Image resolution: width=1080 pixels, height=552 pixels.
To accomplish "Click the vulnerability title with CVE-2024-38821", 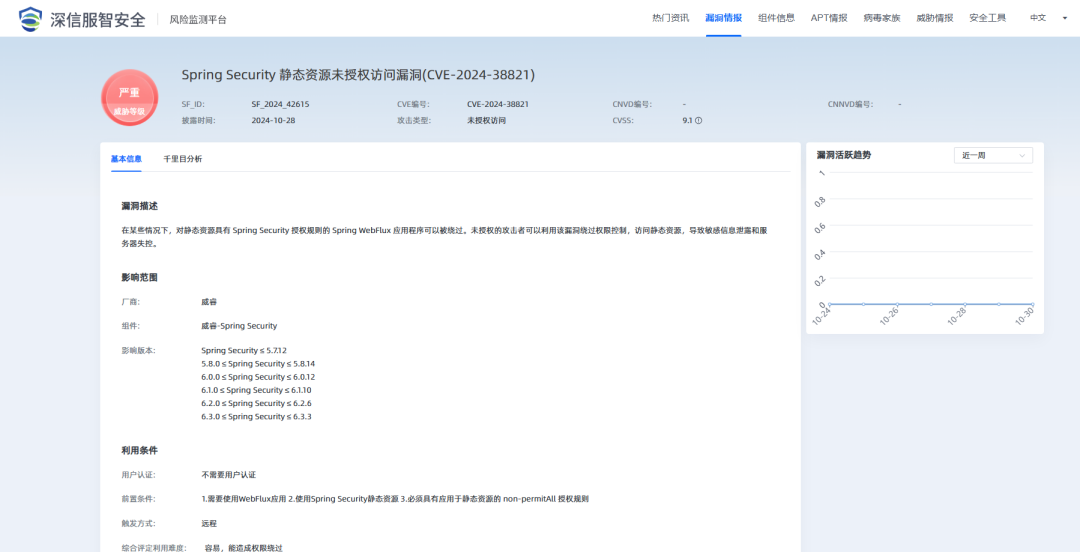I will click(x=358, y=74).
